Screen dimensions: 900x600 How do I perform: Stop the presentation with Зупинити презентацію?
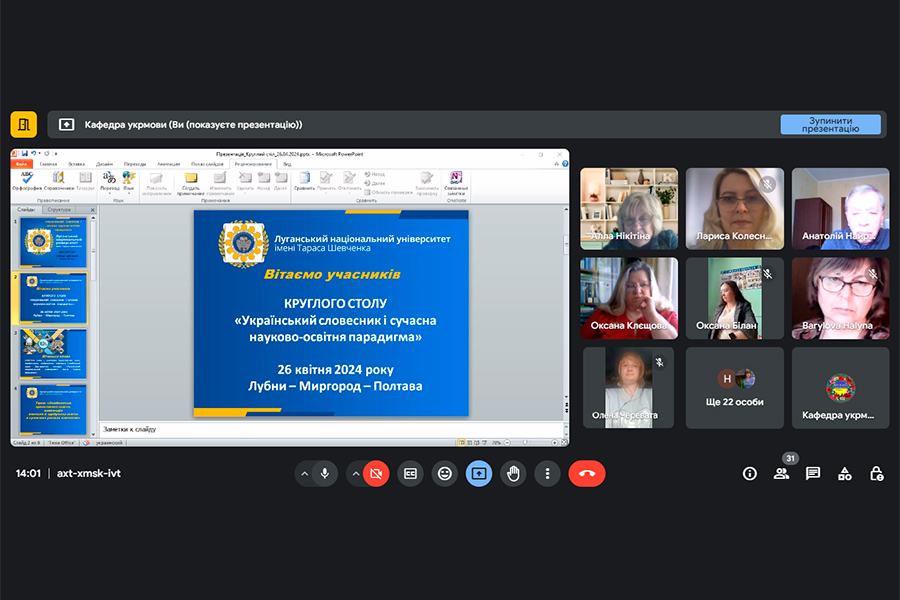point(831,125)
